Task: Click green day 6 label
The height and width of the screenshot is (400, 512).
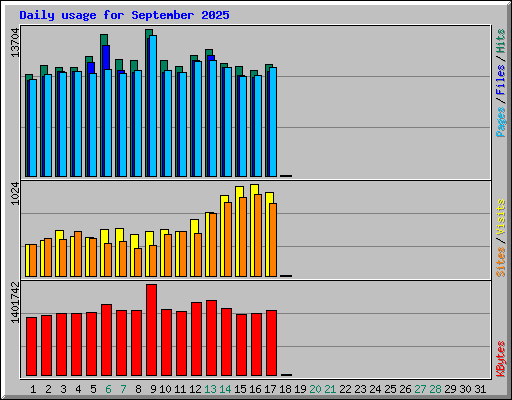Action: [108, 389]
